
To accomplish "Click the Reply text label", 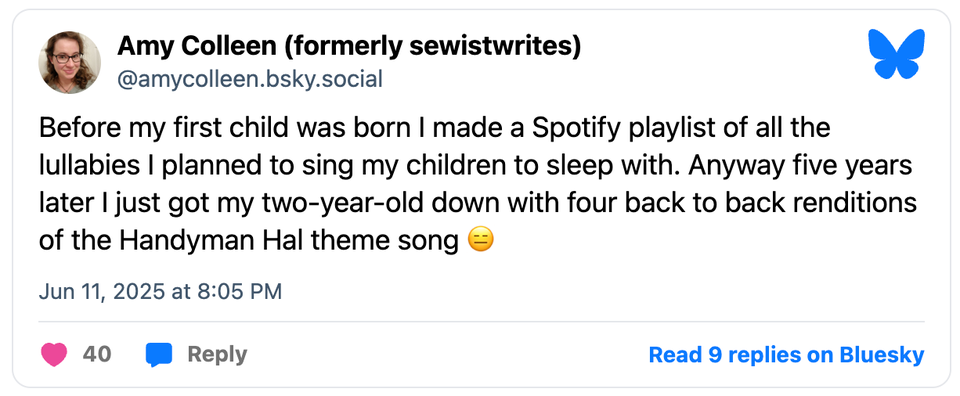I will click(217, 355).
